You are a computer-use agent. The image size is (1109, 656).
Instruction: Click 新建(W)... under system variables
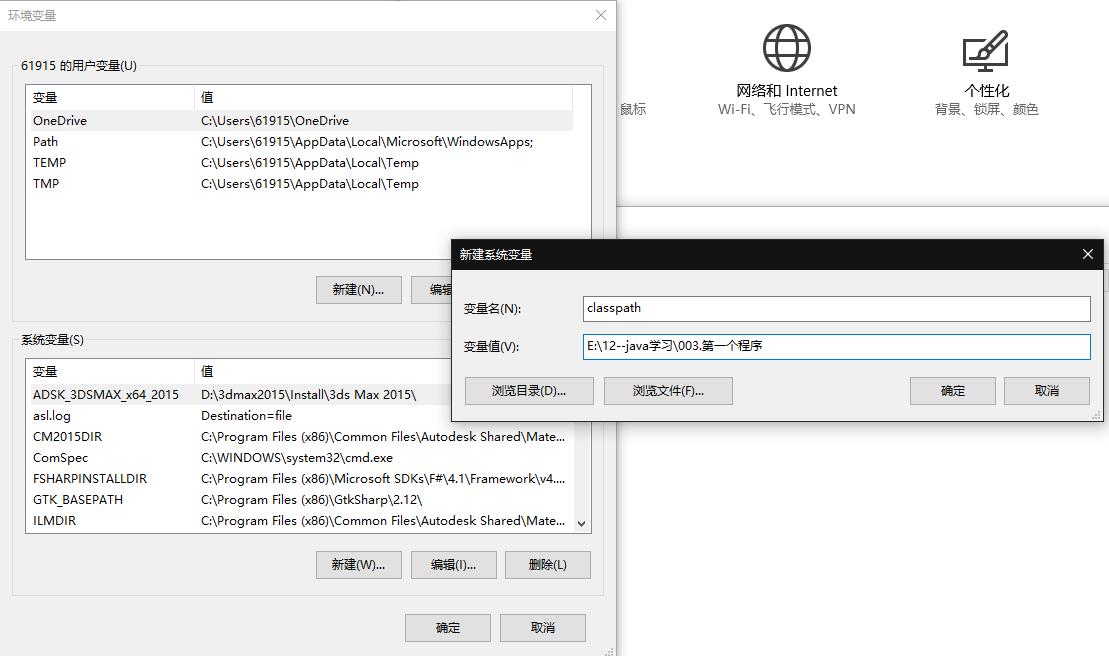coord(359,565)
